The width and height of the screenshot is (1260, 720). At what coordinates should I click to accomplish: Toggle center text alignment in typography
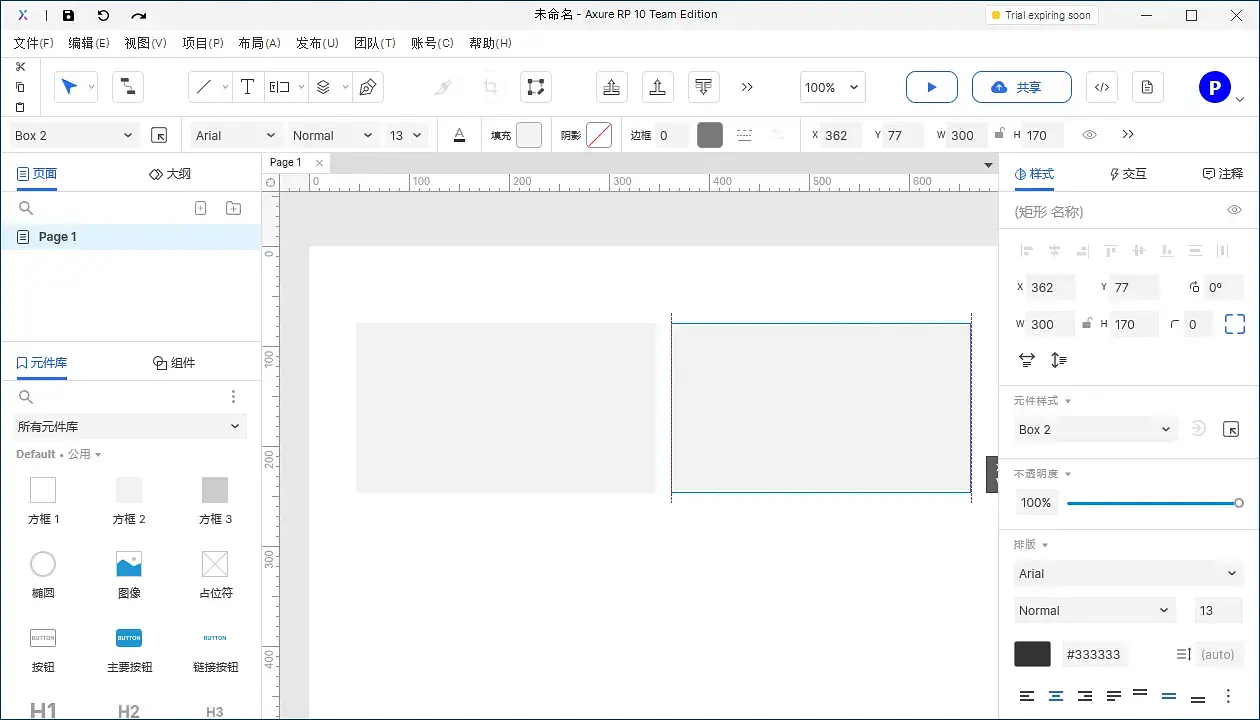(x=1055, y=696)
